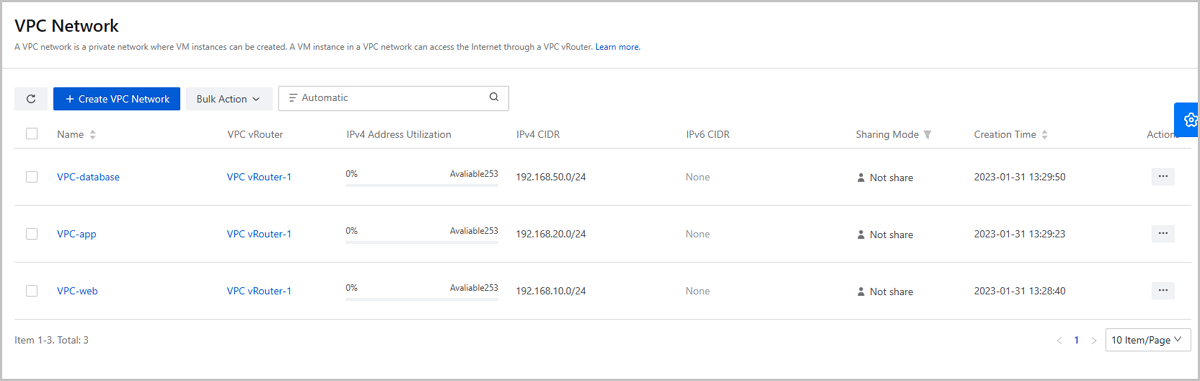Click the search magnifier icon
This screenshot has width=1200, height=381.
coord(494,98)
